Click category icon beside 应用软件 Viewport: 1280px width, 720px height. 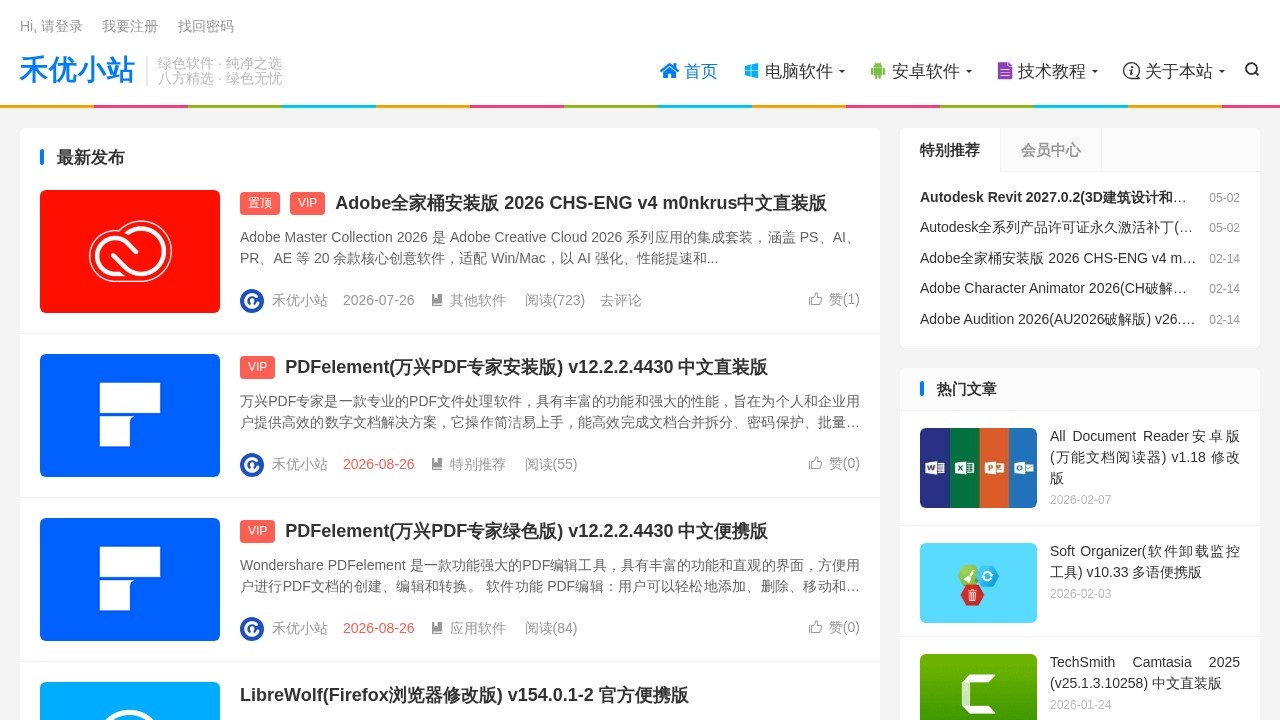coord(437,628)
